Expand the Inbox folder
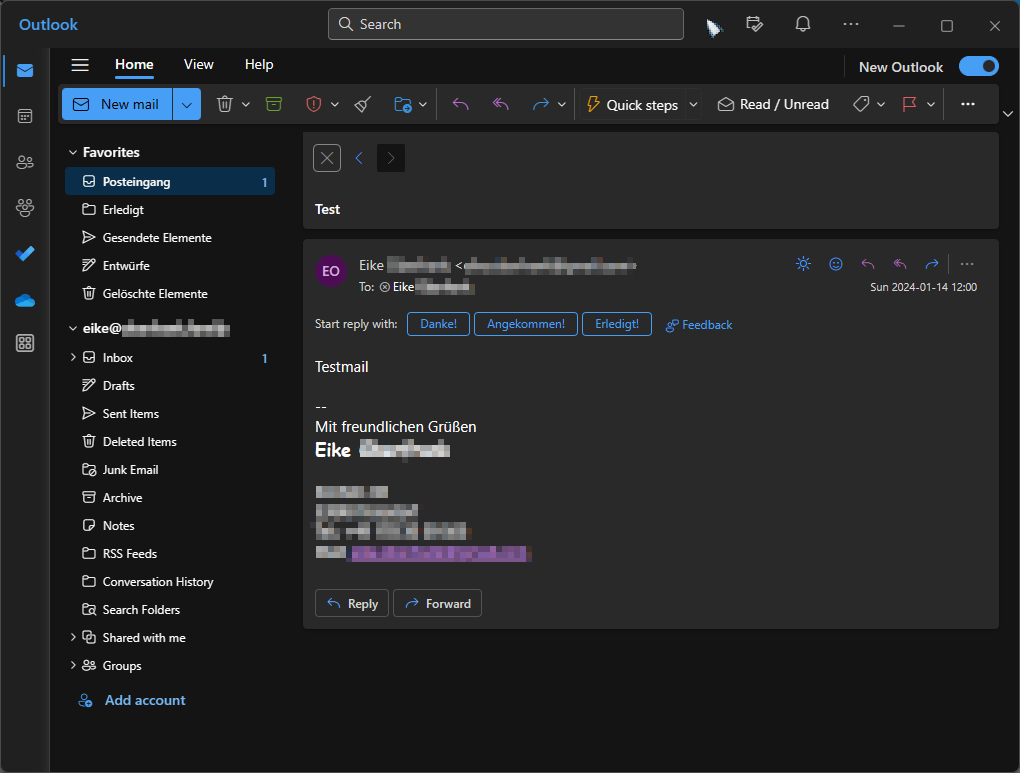This screenshot has height=773, width=1020. 73,357
